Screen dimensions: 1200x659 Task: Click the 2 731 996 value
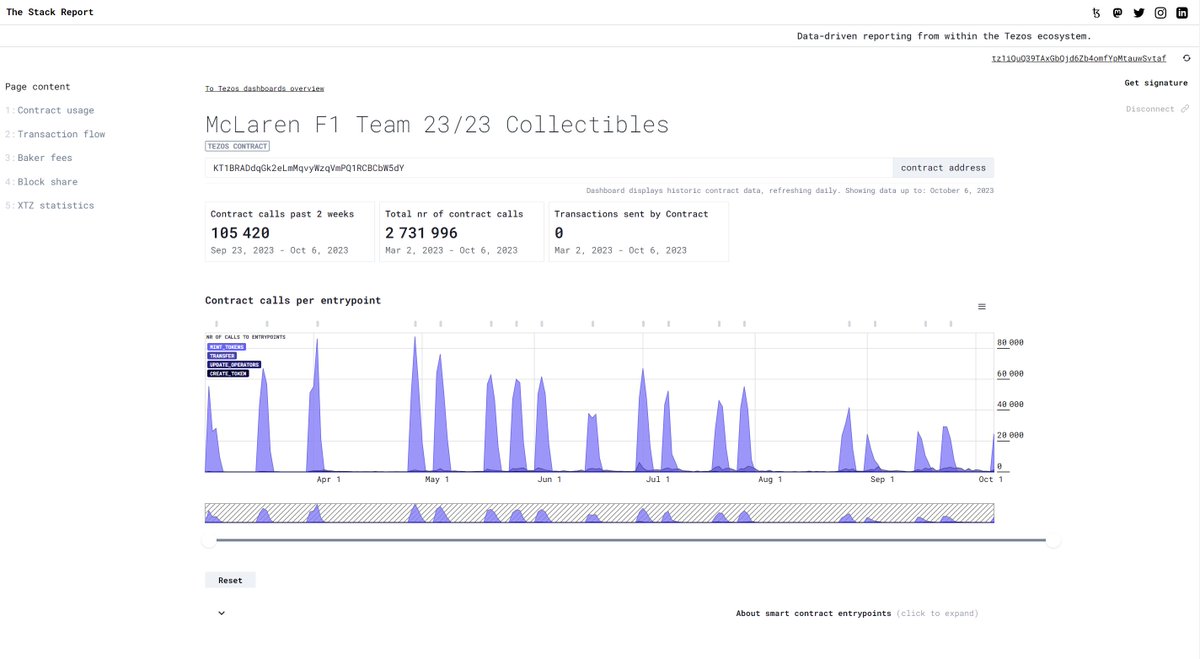[421, 233]
